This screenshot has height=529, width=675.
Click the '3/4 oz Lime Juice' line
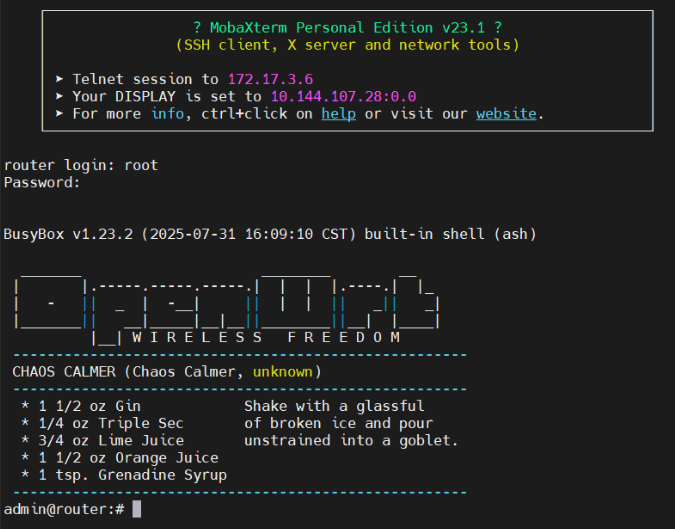coord(102,440)
